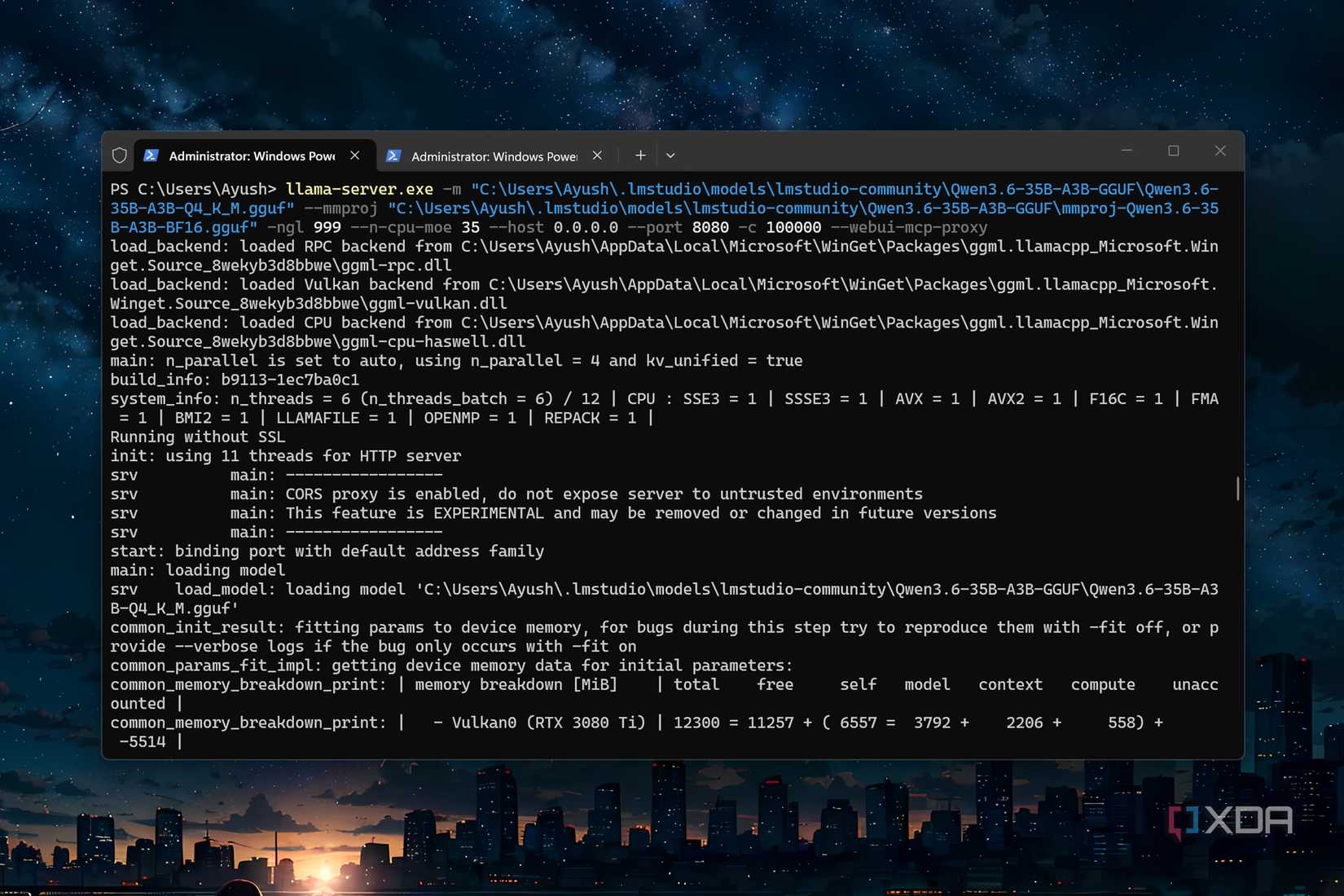Click the free memory value "11257"
This screenshot has height=896, width=1344.
point(771,723)
